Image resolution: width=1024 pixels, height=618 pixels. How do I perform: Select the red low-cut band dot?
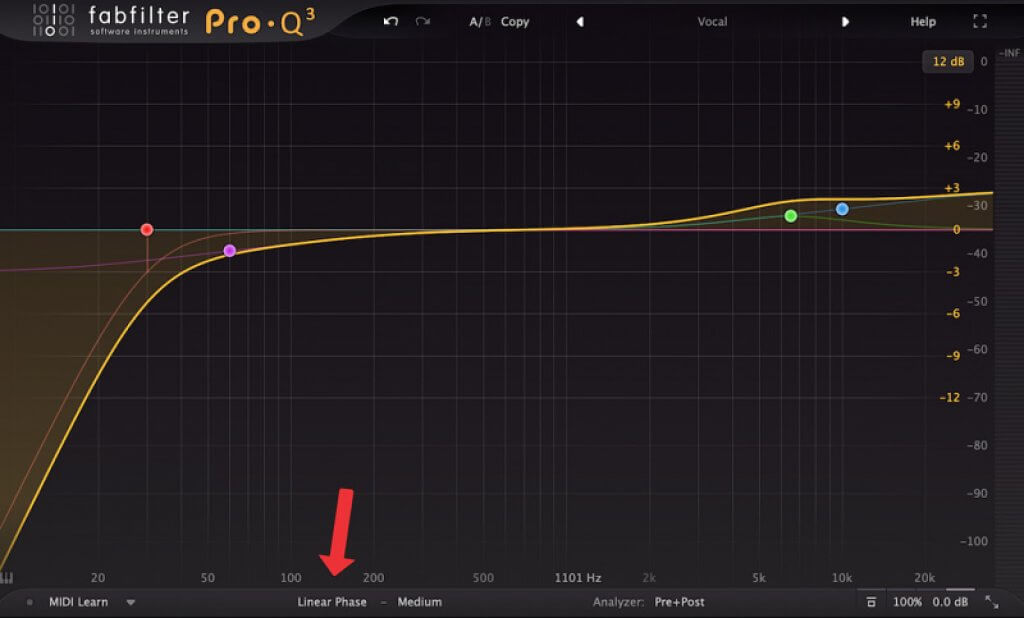point(146,229)
